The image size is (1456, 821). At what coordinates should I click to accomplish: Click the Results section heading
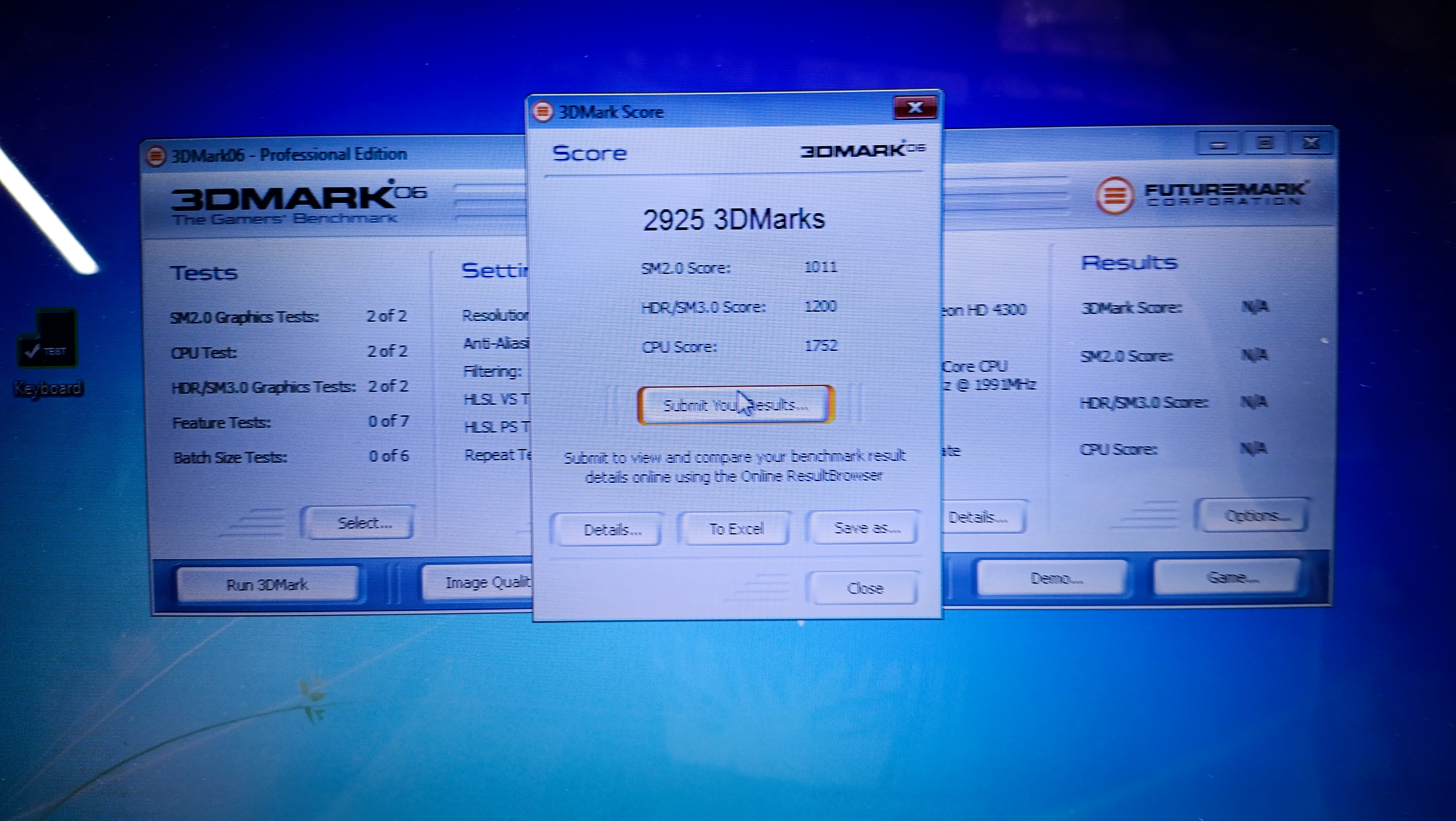click(x=1129, y=263)
